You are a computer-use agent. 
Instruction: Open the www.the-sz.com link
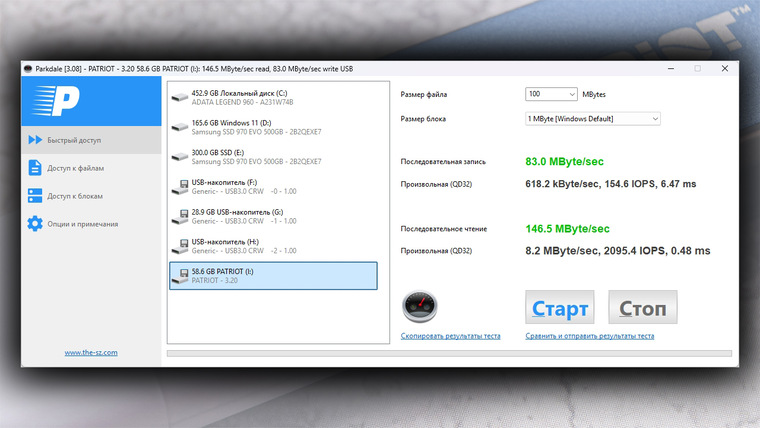pyautogui.click(x=91, y=352)
